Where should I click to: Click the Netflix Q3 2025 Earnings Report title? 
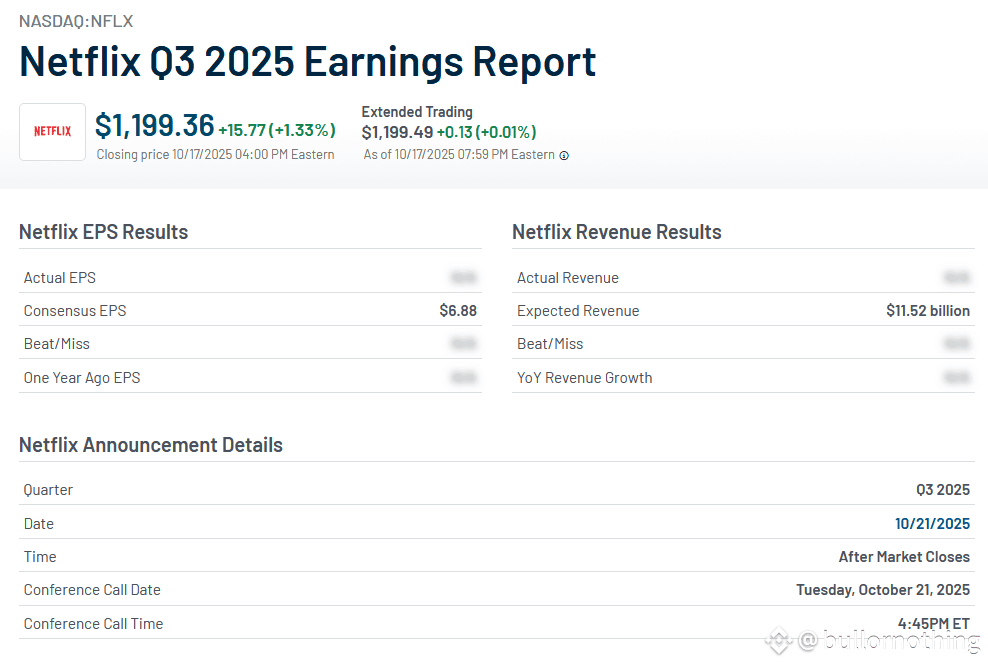(308, 62)
